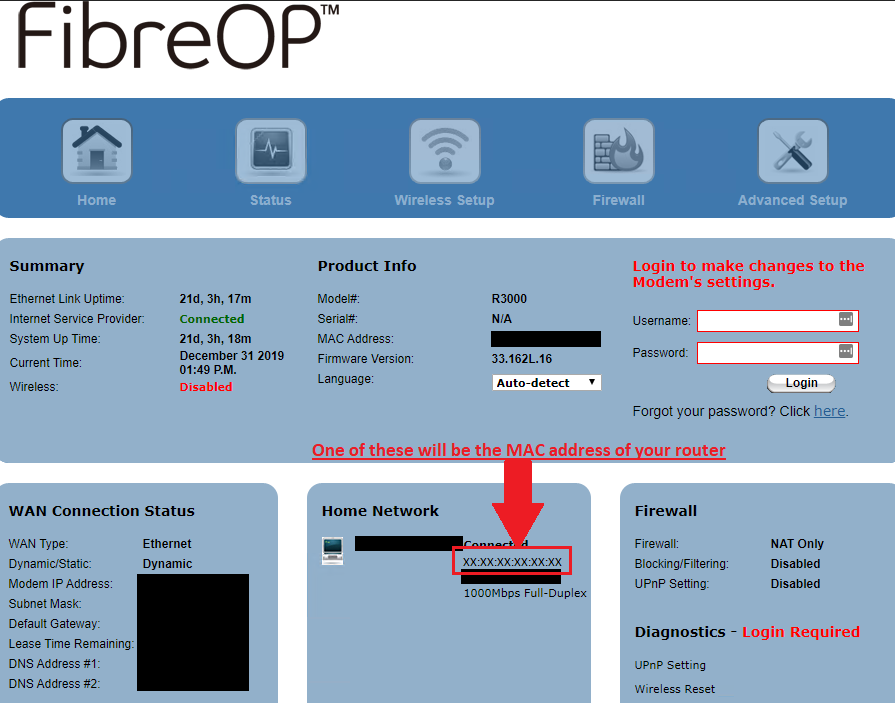
Task: Select the Serial# value N/A
Action: (502, 319)
